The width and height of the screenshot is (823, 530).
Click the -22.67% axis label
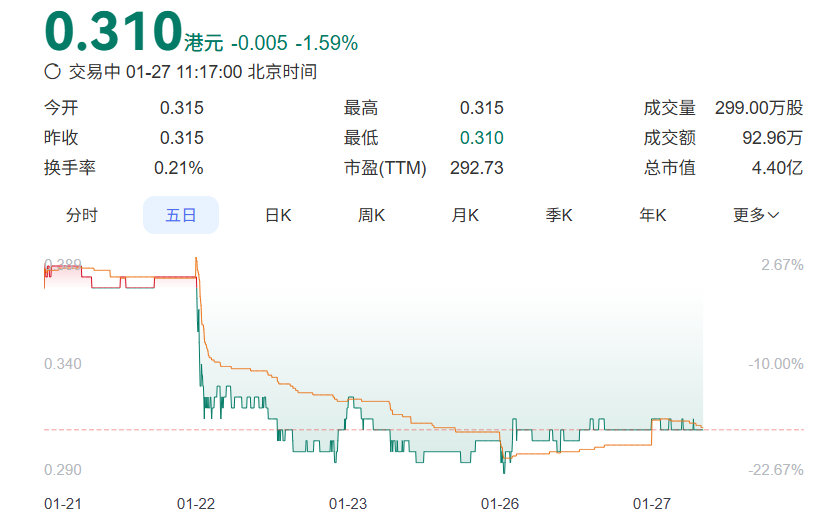click(x=776, y=470)
